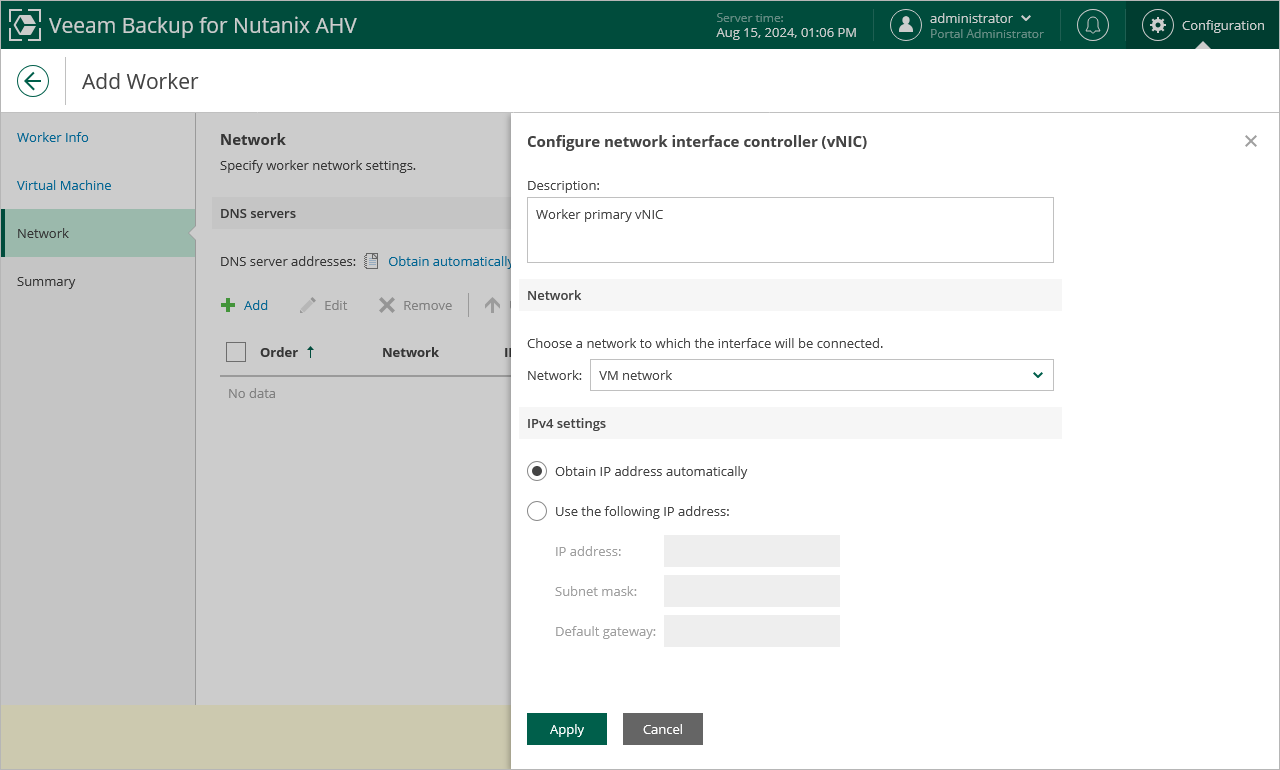This screenshot has width=1280, height=770.
Task: Click into the Description text box
Action: point(790,230)
